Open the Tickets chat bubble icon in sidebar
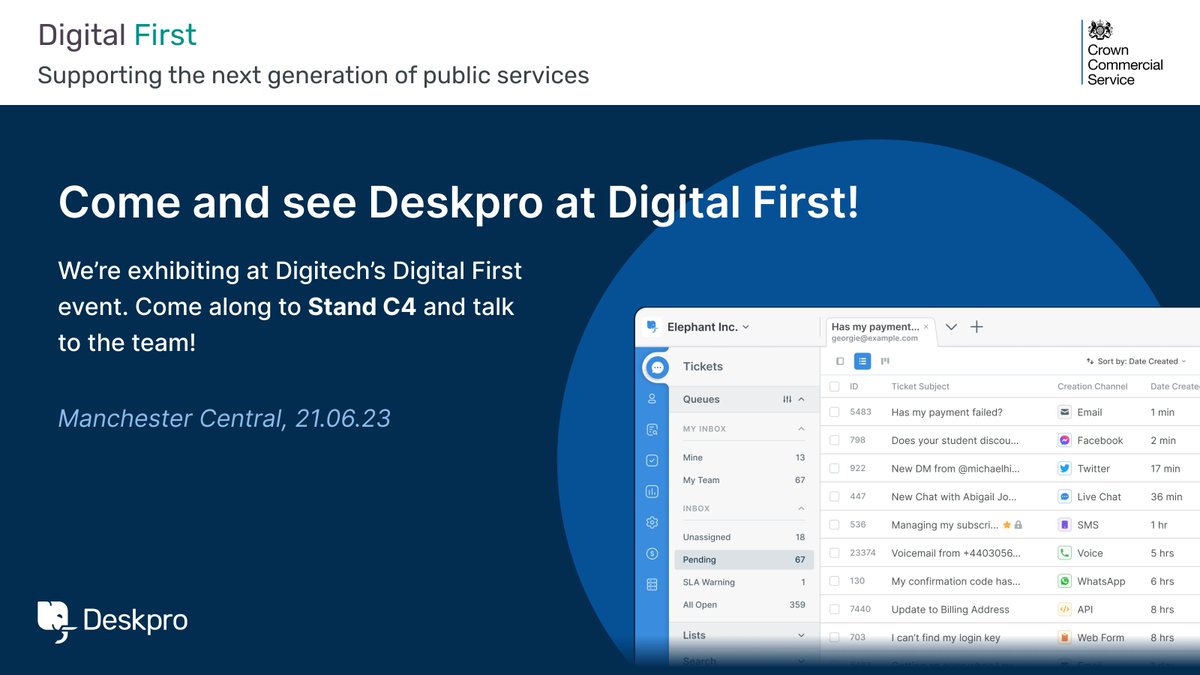This screenshot has height=675, width=1200. (656, 367)
